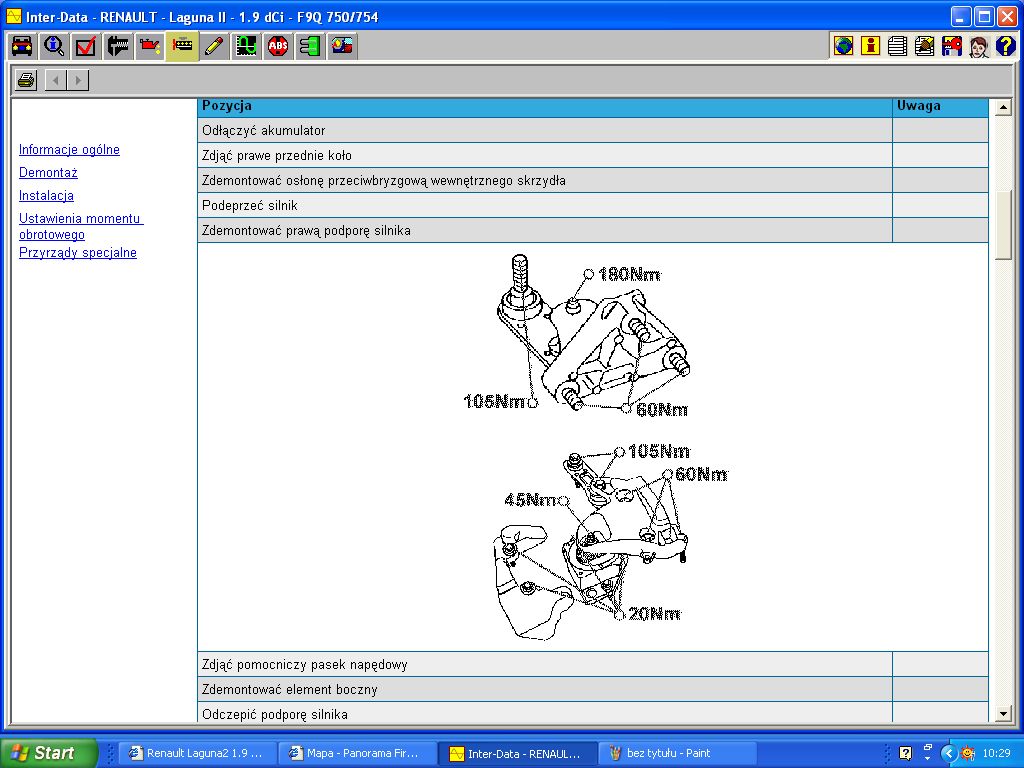1024x768 pixels.
Task: Open the yellow information icon
Action: pos(871,46)
